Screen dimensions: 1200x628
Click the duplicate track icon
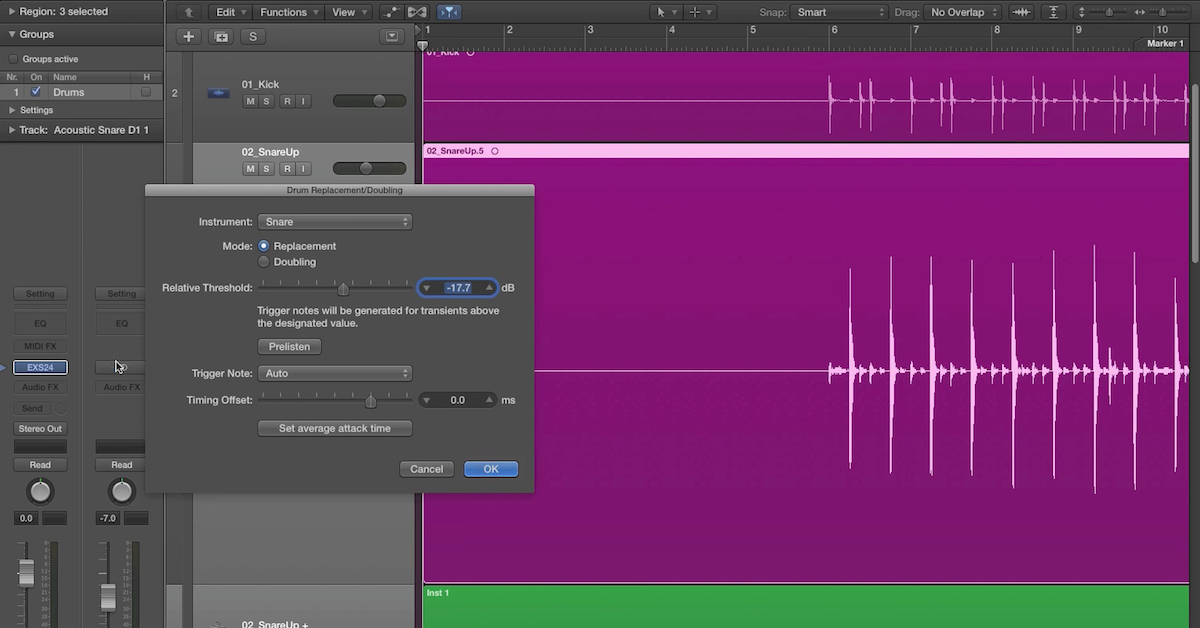pyautogui.click(x=221, y=36)
